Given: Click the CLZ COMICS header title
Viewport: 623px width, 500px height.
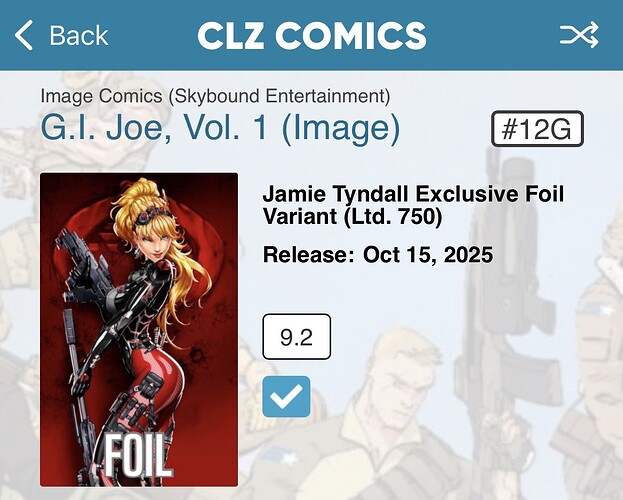Looking at the screenshot, I should pyautogui.click(x=312, y=35).
